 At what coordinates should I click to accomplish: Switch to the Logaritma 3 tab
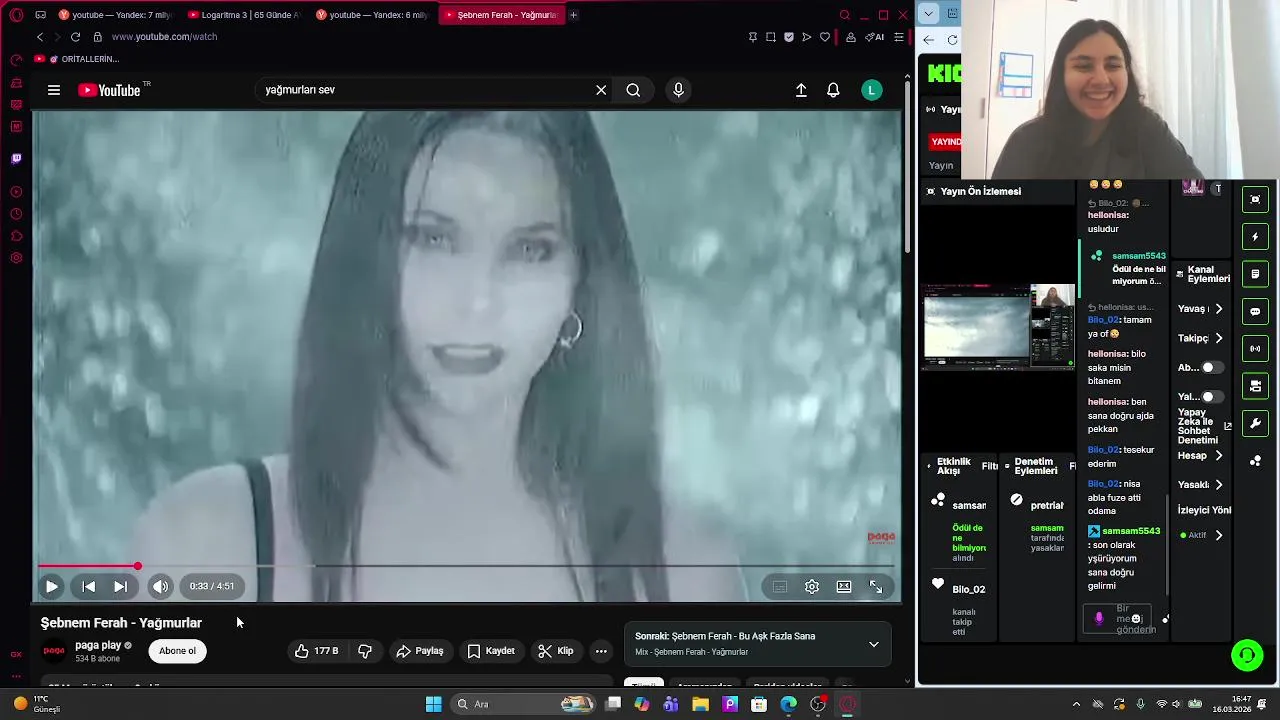(244, 15)
